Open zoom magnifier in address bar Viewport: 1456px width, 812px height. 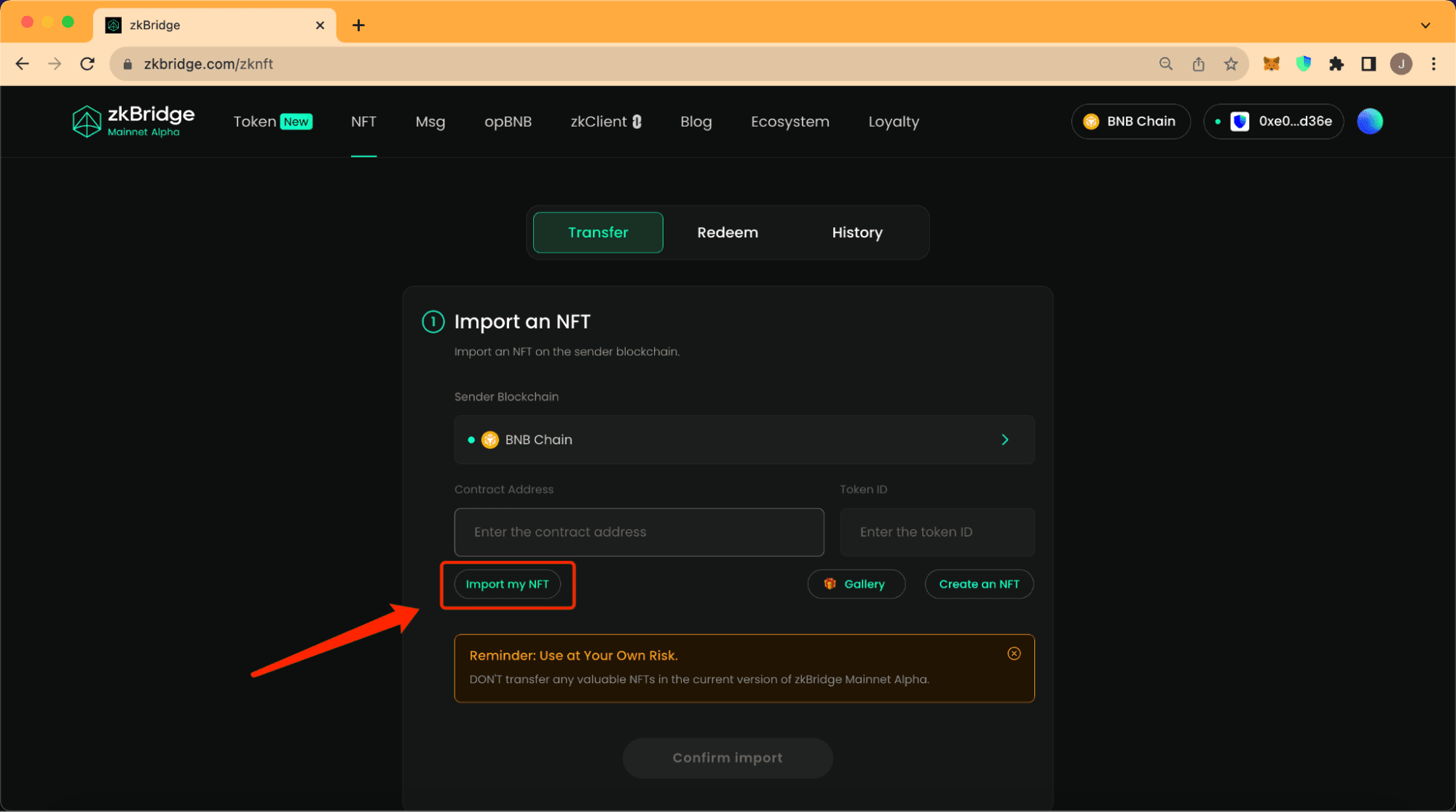coord(1166,64)
